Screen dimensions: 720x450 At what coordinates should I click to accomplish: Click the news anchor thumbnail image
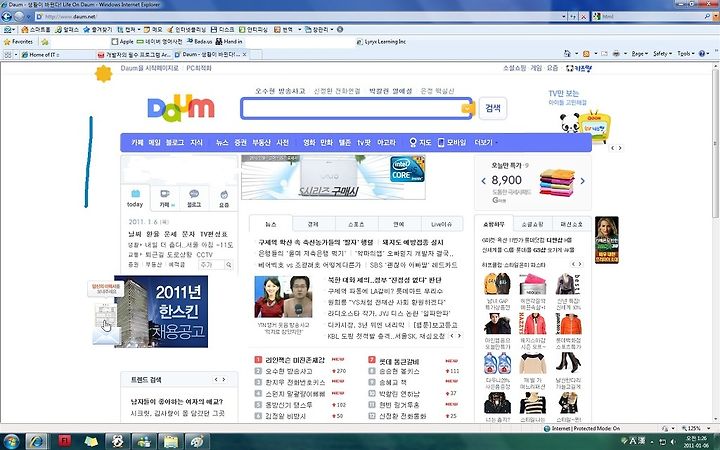tap(283, 297)
